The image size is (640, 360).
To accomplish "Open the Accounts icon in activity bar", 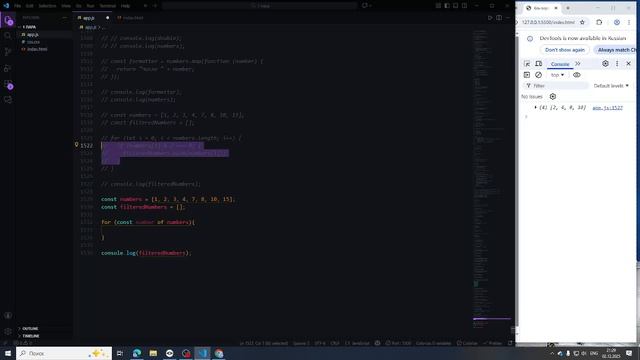I will pos(8,315).
